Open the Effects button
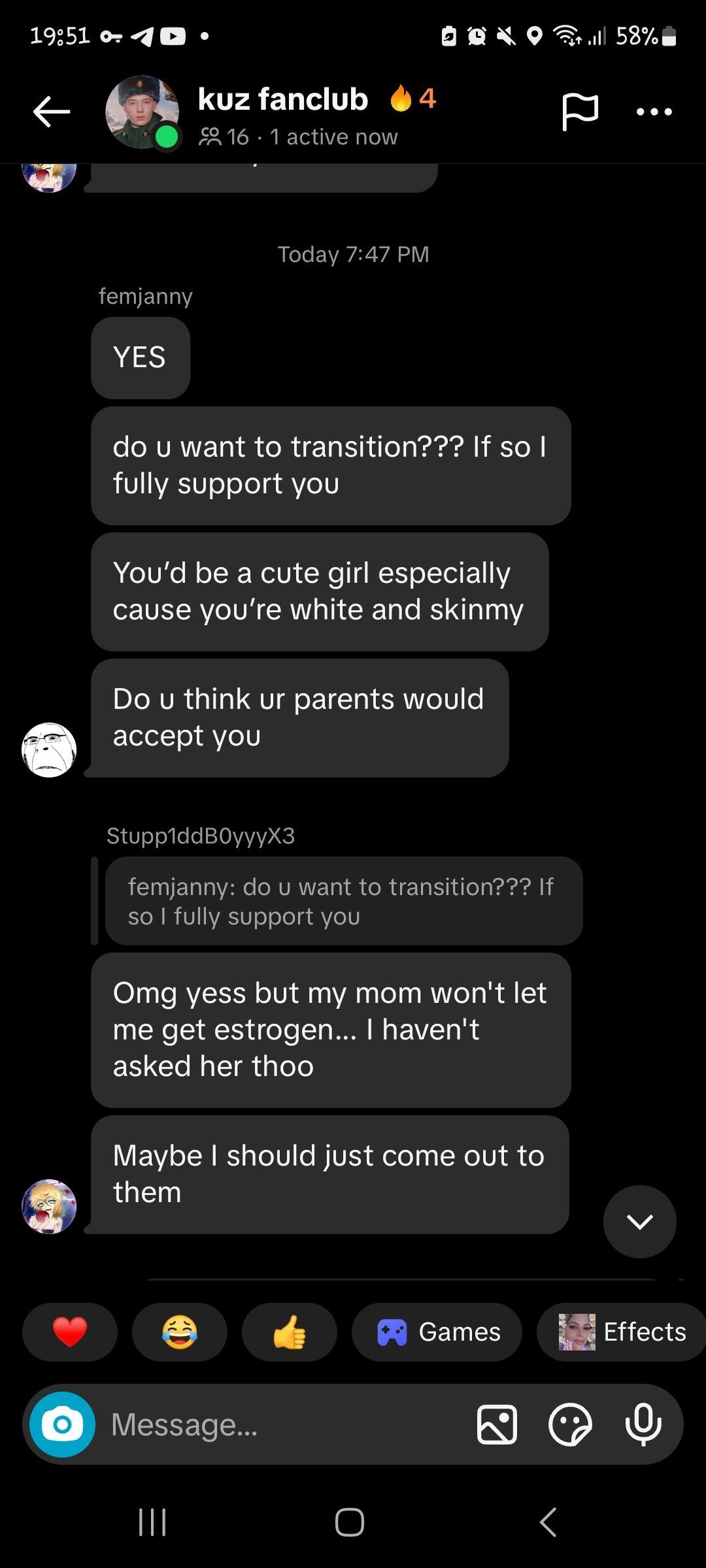706x1568 pixels. [x=621, y=1332]
